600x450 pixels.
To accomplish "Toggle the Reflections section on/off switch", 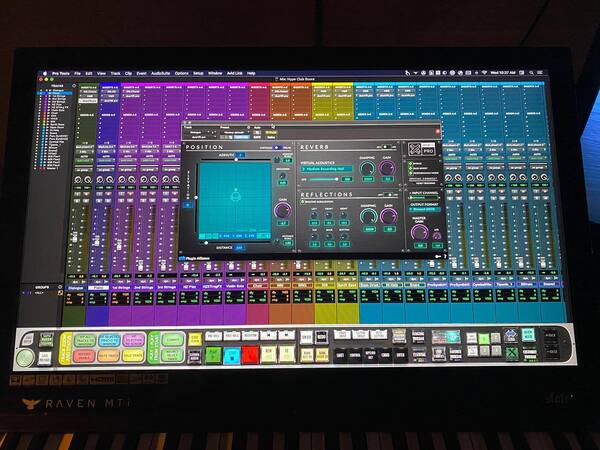I will (x=388, y=194).
